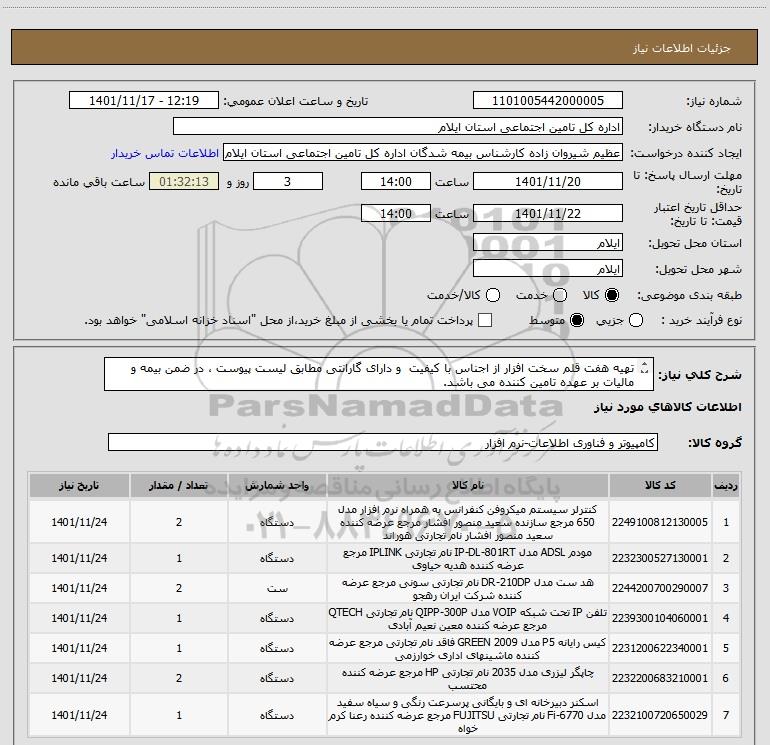Click the announcement date field 1401/11/17 - 12:19
The image size is (770, 745).
pyautogui.click(x=144, y=101)
